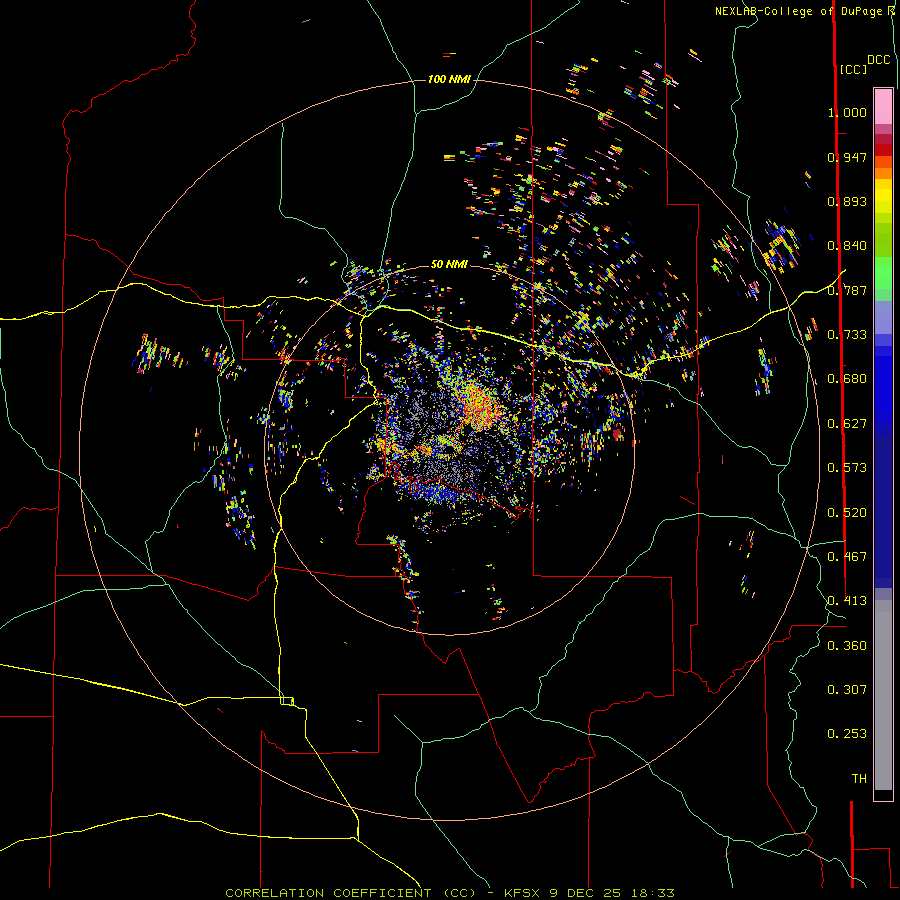Viewport: 900px width, 900px height.
Task: Click the 0.893 legend value
Action: click(x=847, y=201)
